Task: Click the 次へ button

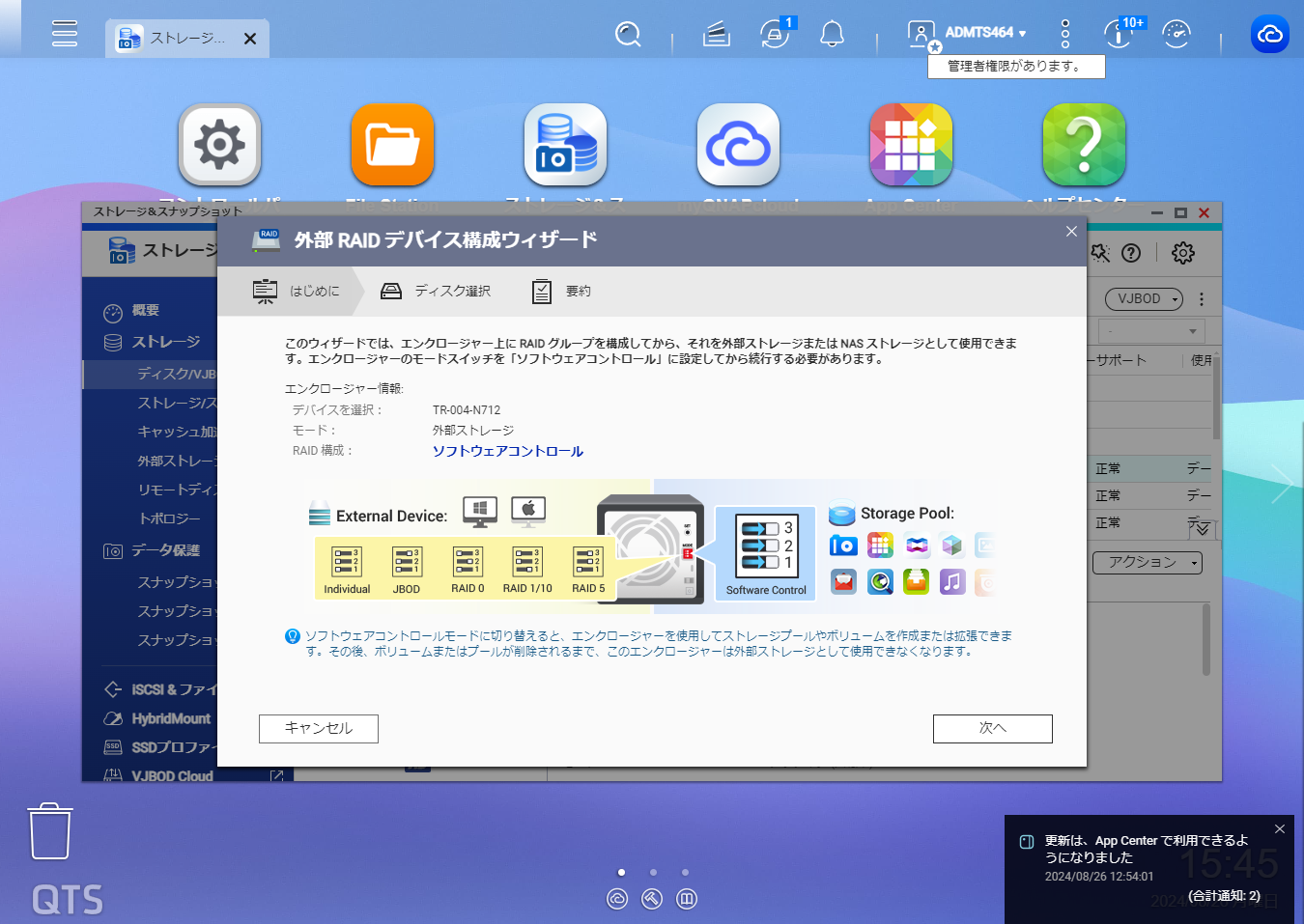Action: point(993,729)
